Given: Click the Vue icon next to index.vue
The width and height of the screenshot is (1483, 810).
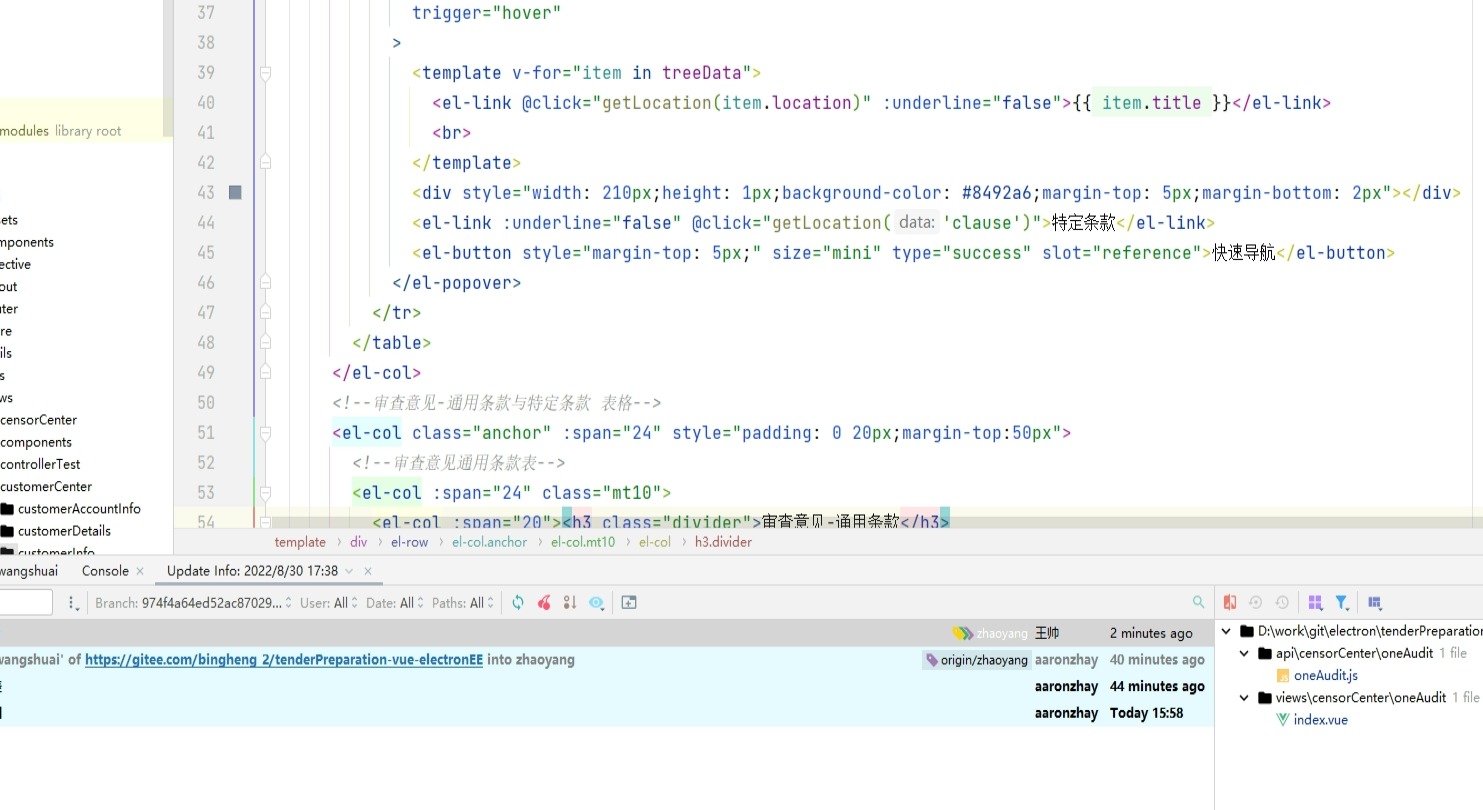Looking at the screenshot, I should click(x=1283, y=720).
